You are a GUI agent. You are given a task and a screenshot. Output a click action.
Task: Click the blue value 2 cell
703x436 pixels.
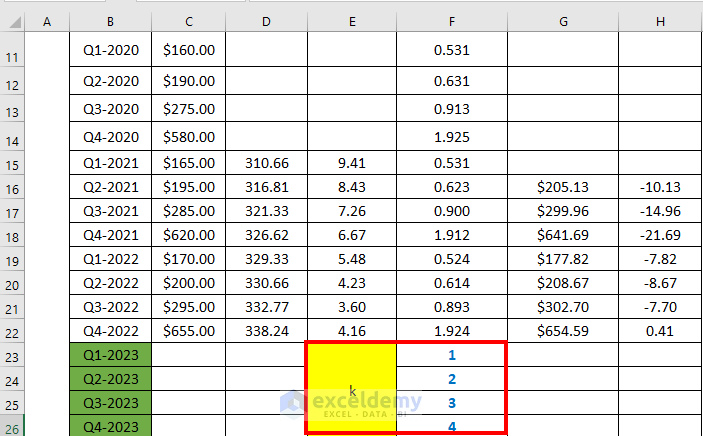(x=452, y=379)
